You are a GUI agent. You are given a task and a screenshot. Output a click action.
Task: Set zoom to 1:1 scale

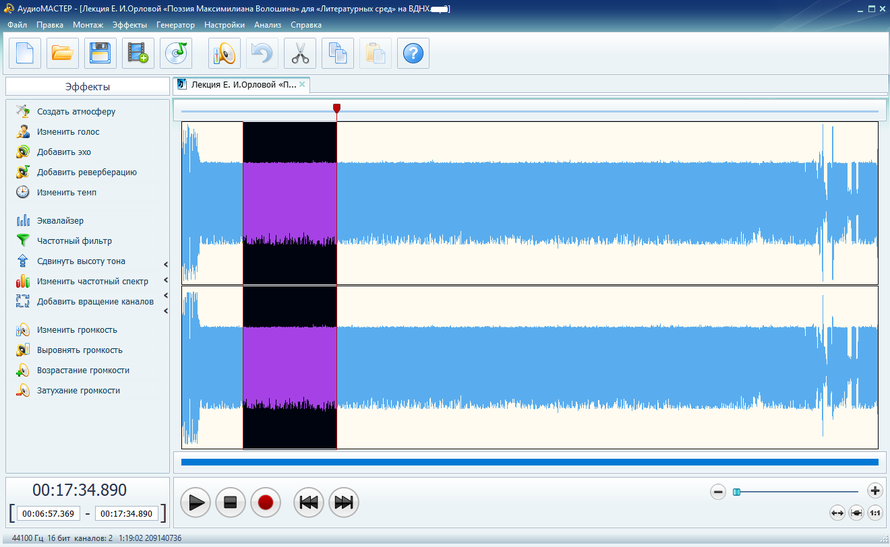click(875, 513)
